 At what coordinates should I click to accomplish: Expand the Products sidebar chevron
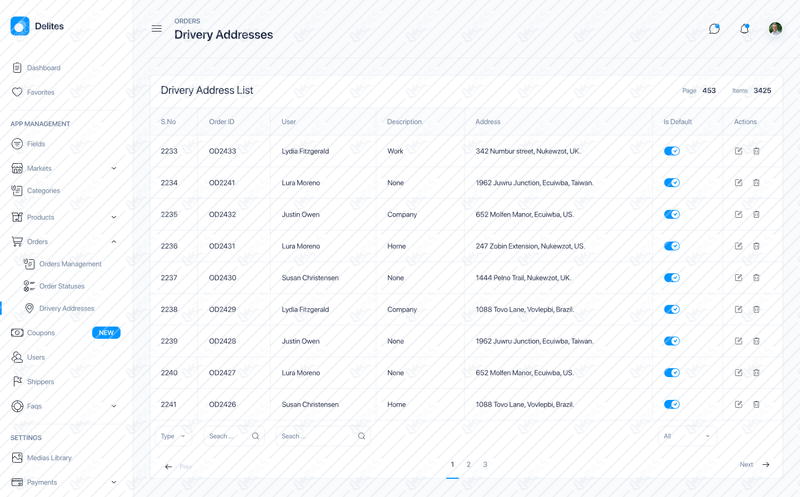(x=114, y=217)
